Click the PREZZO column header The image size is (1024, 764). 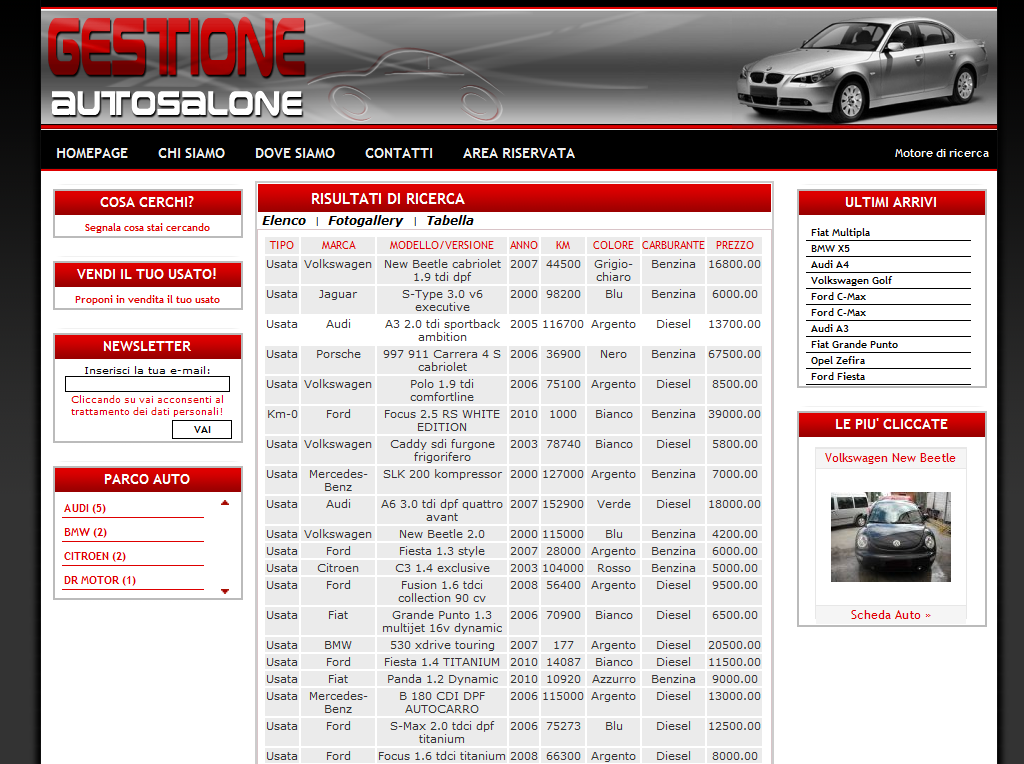click(x=735, y=246)
